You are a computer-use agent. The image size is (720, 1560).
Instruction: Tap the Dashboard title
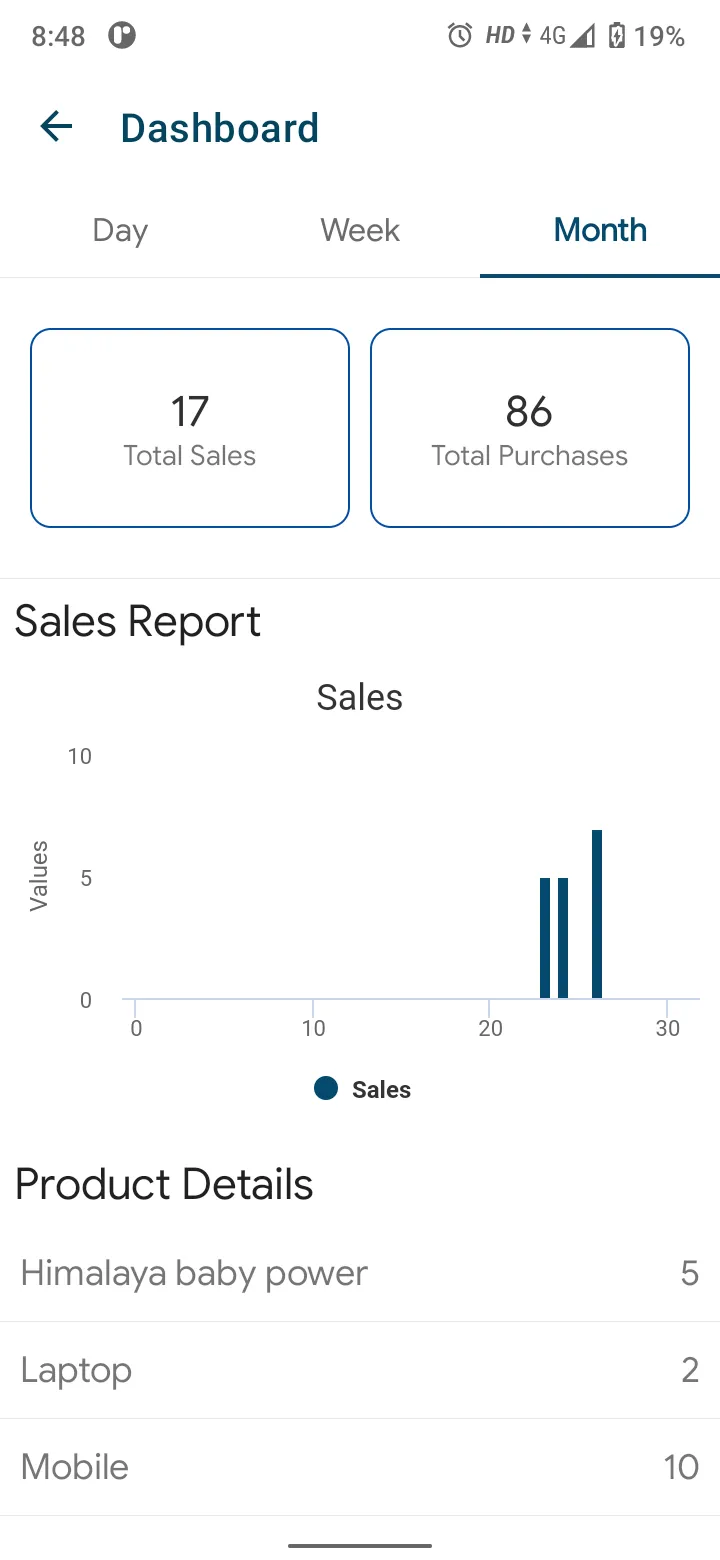(220, 128)
